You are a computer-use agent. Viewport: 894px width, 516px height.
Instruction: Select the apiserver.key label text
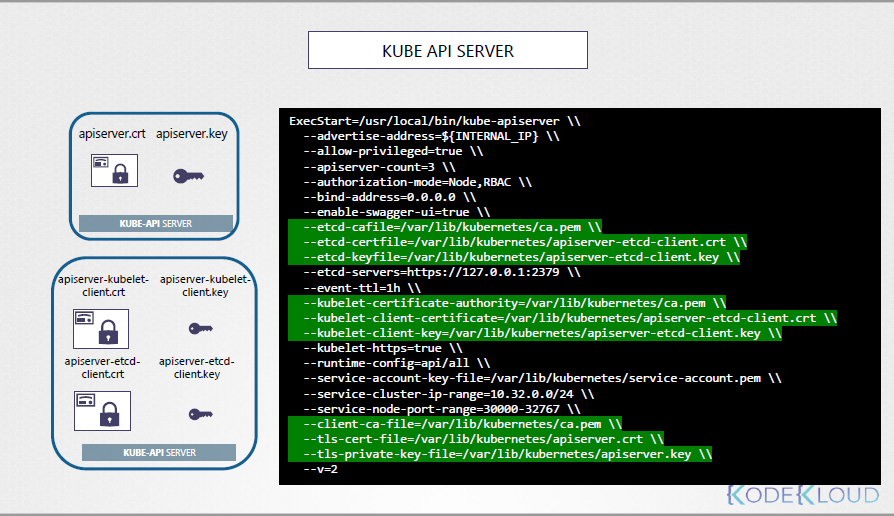pyautogui.click(x=192, y=134)
